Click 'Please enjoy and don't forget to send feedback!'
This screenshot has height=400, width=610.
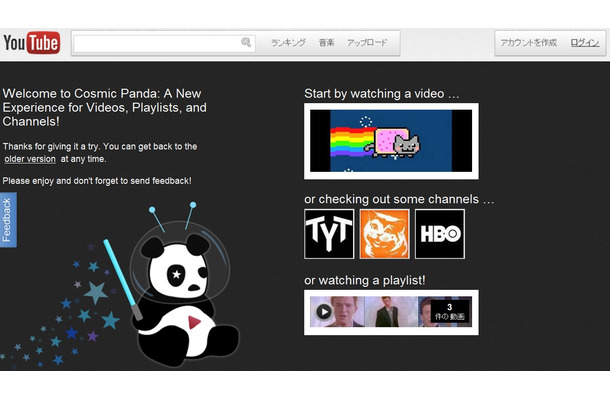pyautogui.click(x=97, y=181)
